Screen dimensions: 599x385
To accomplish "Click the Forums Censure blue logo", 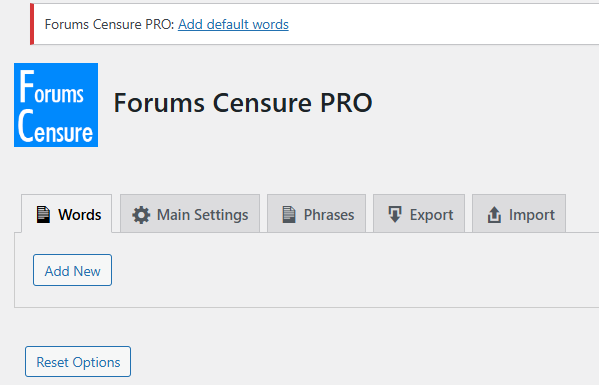I will click(56, 105).
